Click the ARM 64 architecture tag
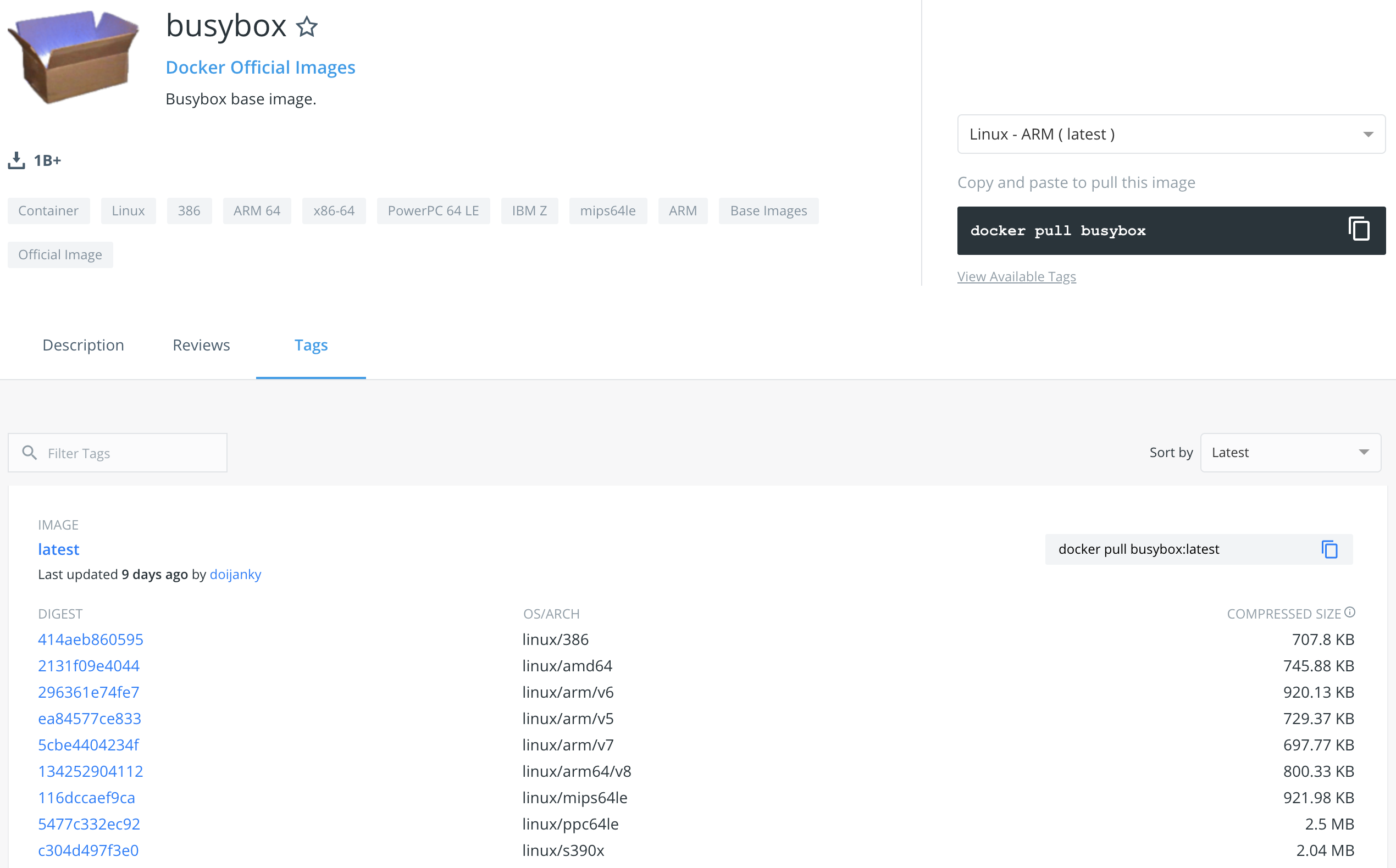This screenshot has width=1396, height=868. pyautogui.click(x=257, y=211)
